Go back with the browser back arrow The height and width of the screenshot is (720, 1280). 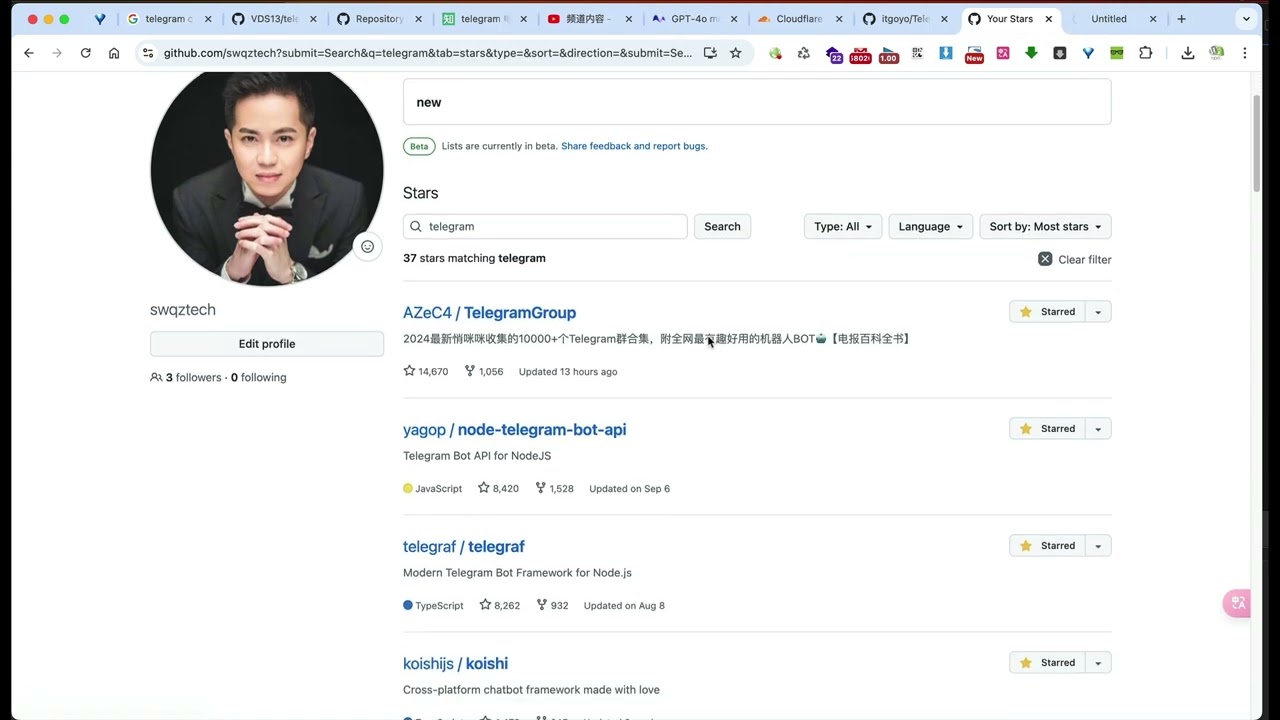coord(28,53)
